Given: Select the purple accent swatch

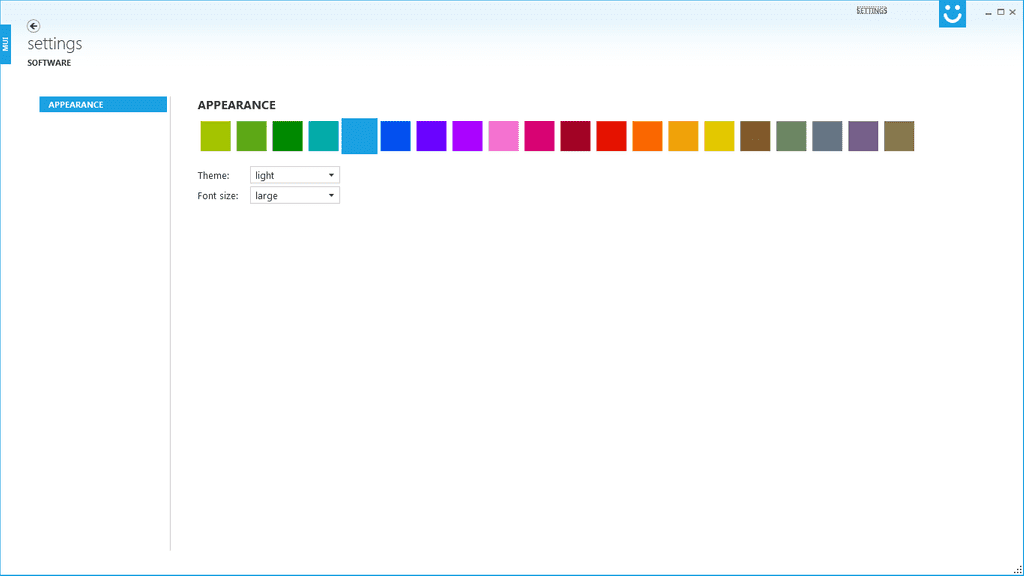Looking at the screenshot, I should click(x=431, y=136).
